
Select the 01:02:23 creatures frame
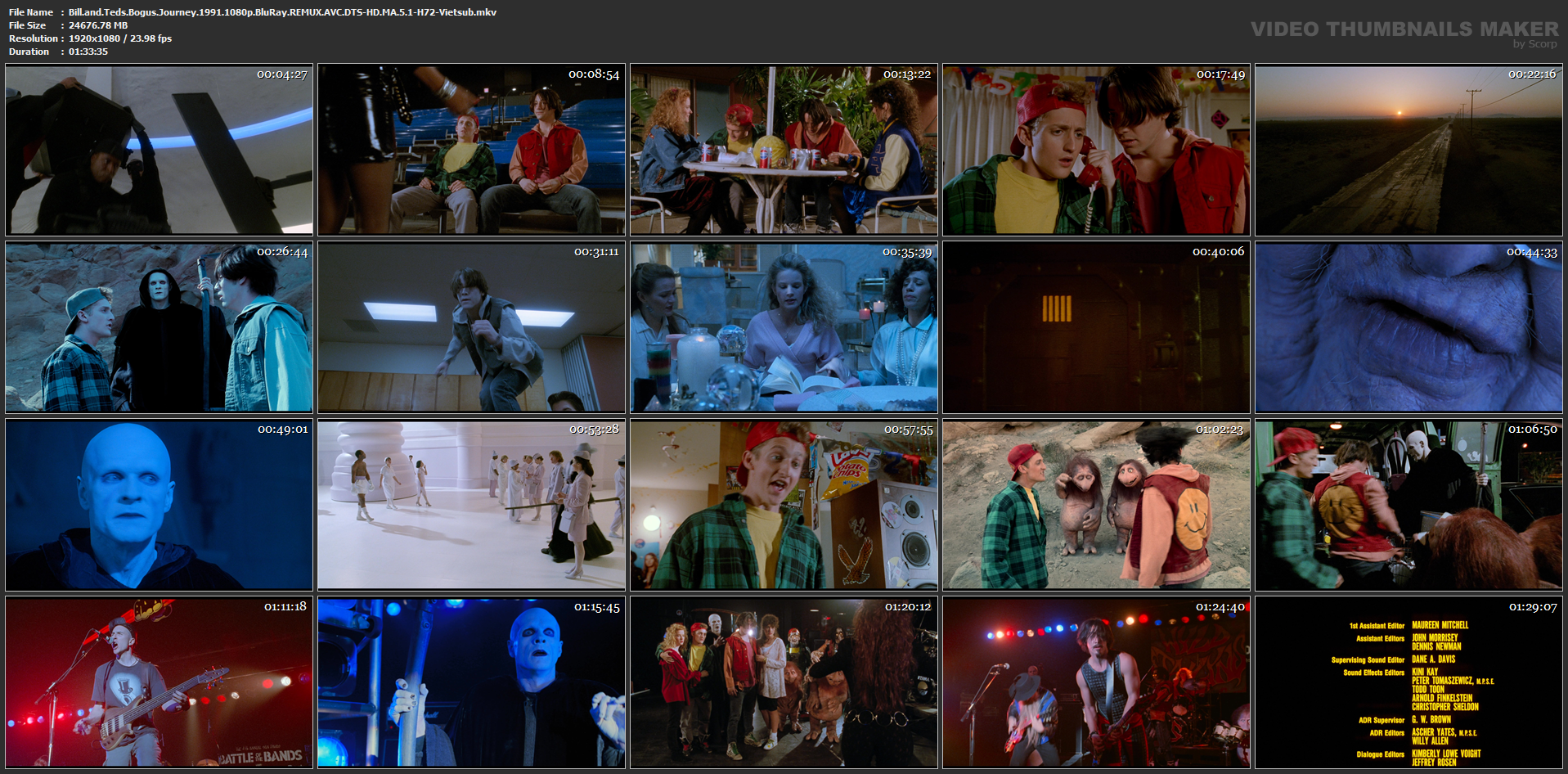pyautogui.click(x=1097, y=505)
